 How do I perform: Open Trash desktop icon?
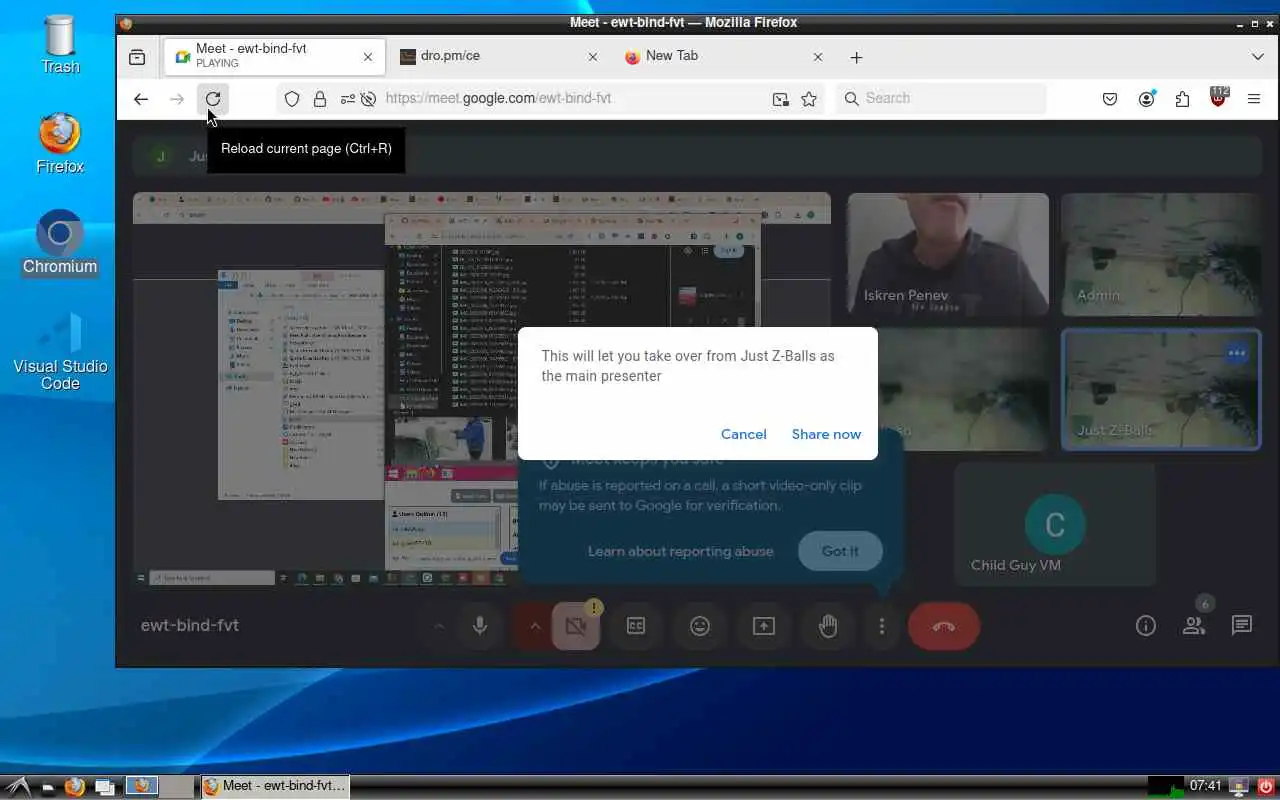[x=60, y=45]
